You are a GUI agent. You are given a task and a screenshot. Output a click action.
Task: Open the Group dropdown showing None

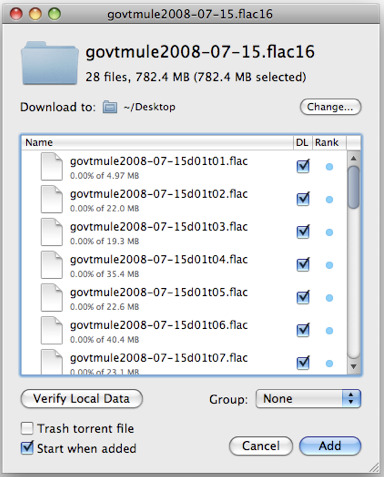point(308,399)
